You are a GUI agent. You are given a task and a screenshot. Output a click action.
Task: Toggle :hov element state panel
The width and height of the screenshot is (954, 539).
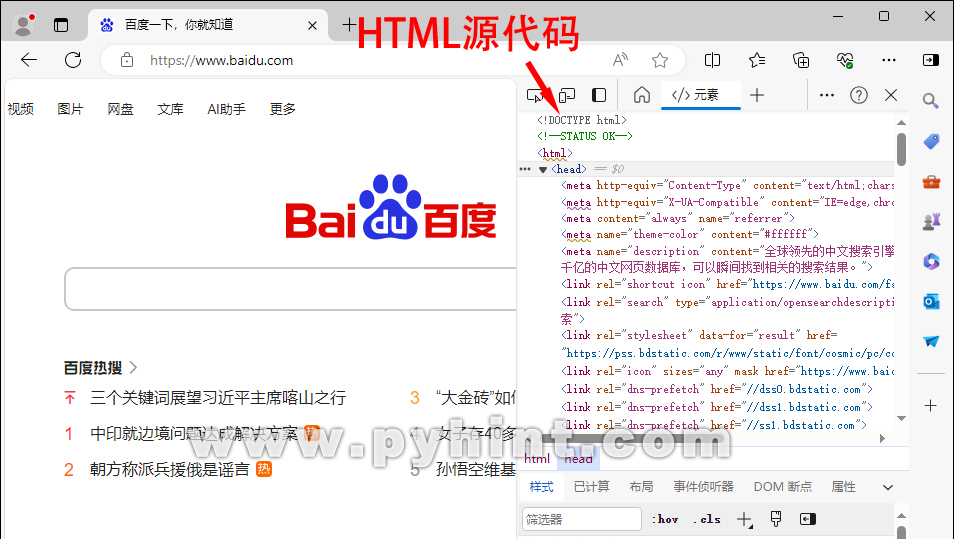[x=665, y=520]
